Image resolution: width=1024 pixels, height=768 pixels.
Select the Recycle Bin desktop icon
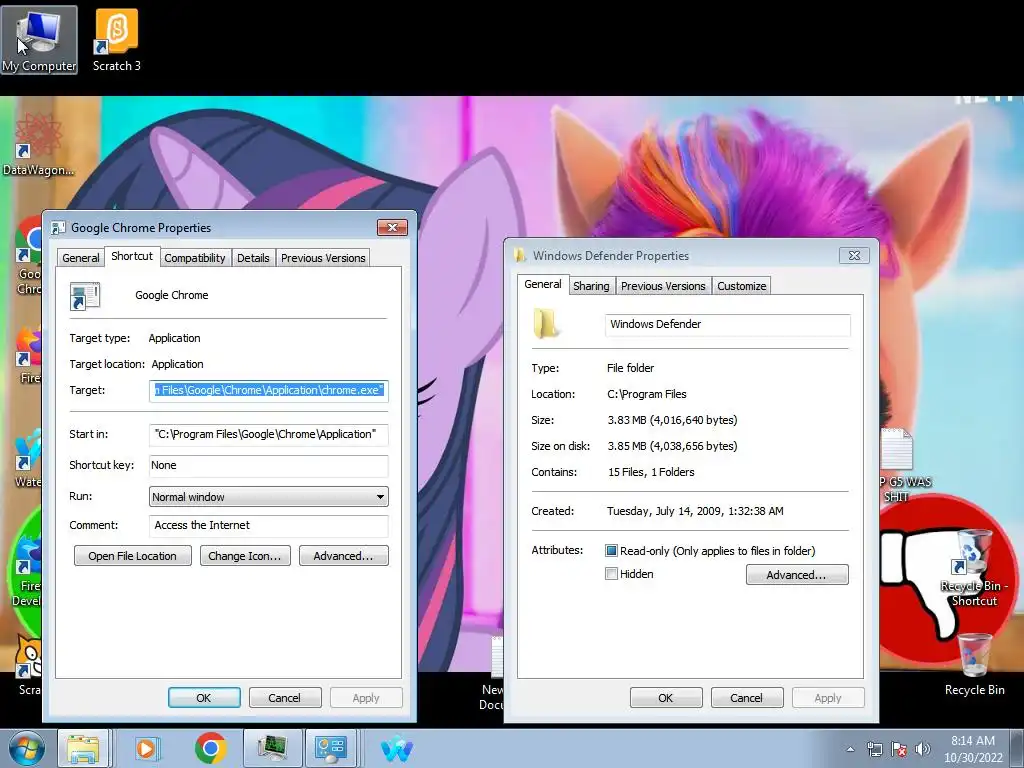pyautogui.click(x=974, y=665)
